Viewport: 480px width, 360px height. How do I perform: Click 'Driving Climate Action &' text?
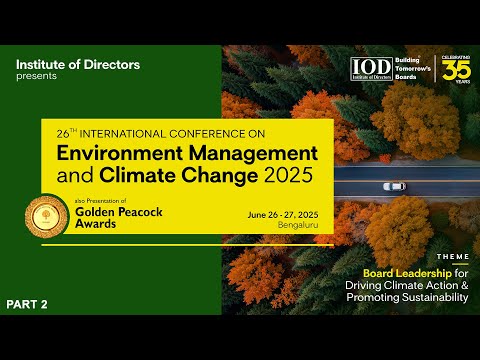pyautogui.click(x=407, y=285)
